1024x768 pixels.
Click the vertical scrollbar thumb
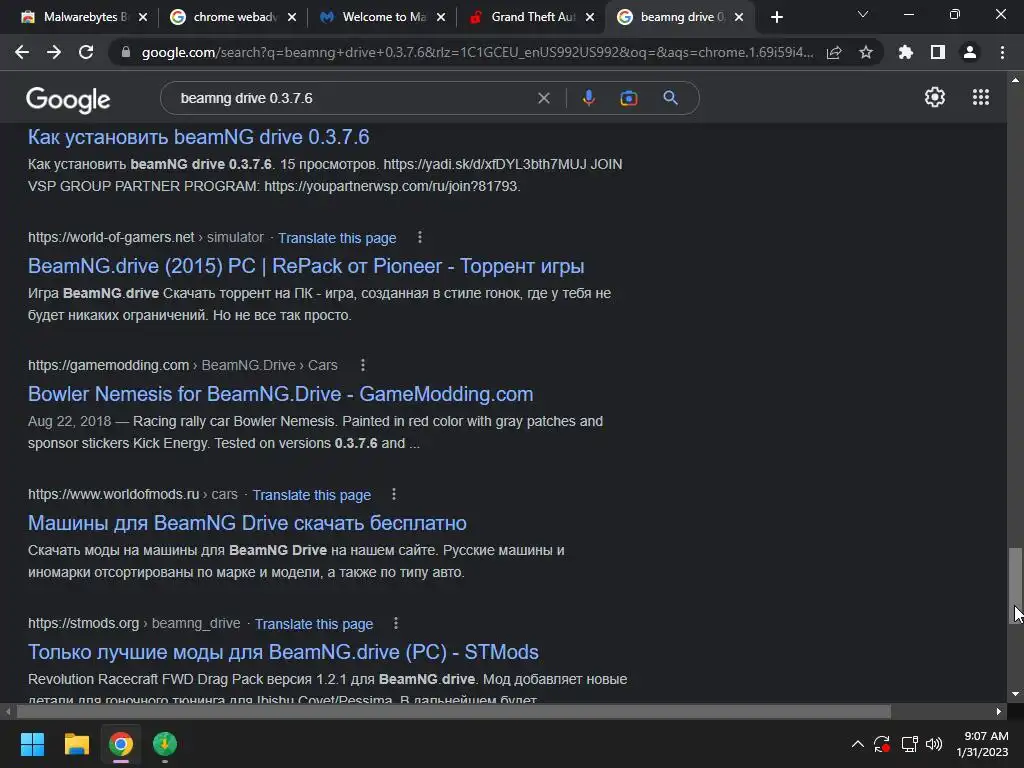click(x=1015, y=586)
